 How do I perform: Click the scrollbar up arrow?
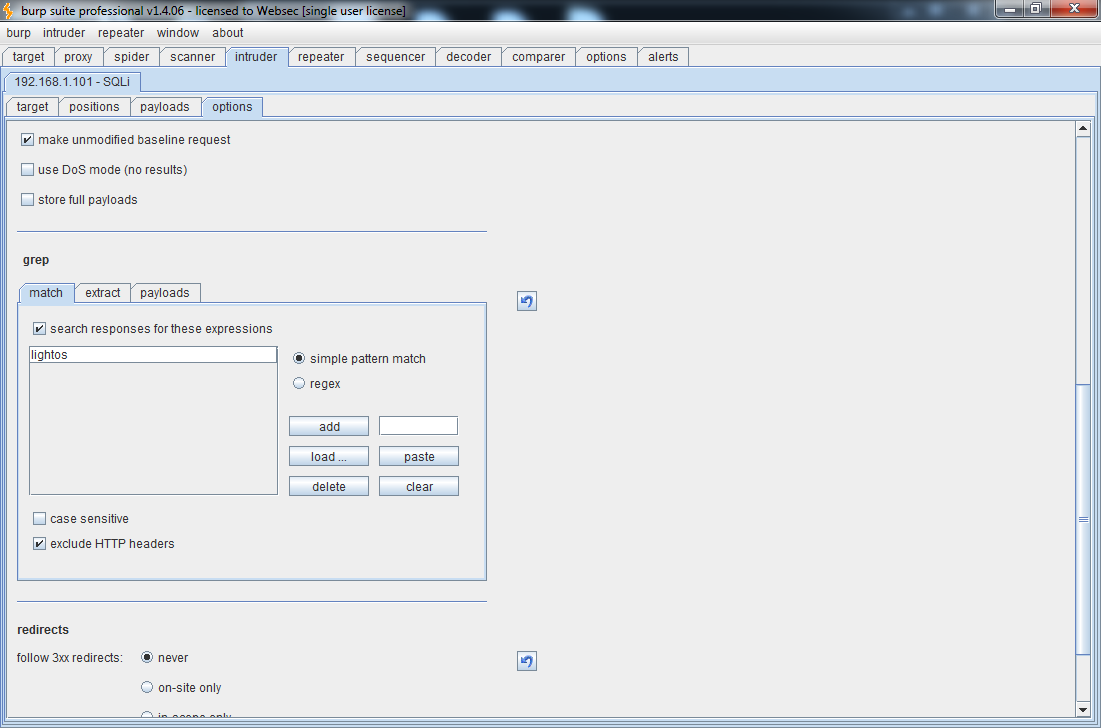[1082, 128]
